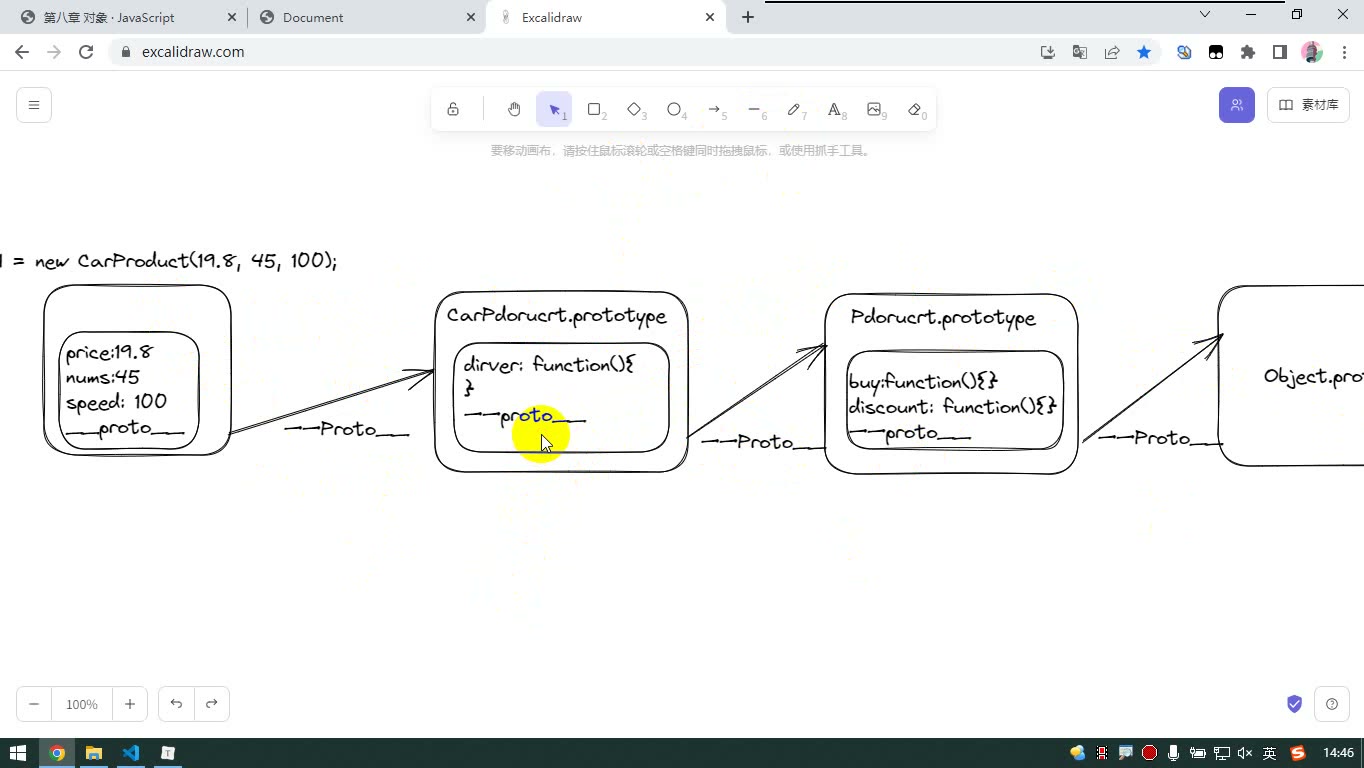The height and width of the screenshot is (768, 1364).
Task: Open the help question mark button
Action: click(x=1332, y=704)
